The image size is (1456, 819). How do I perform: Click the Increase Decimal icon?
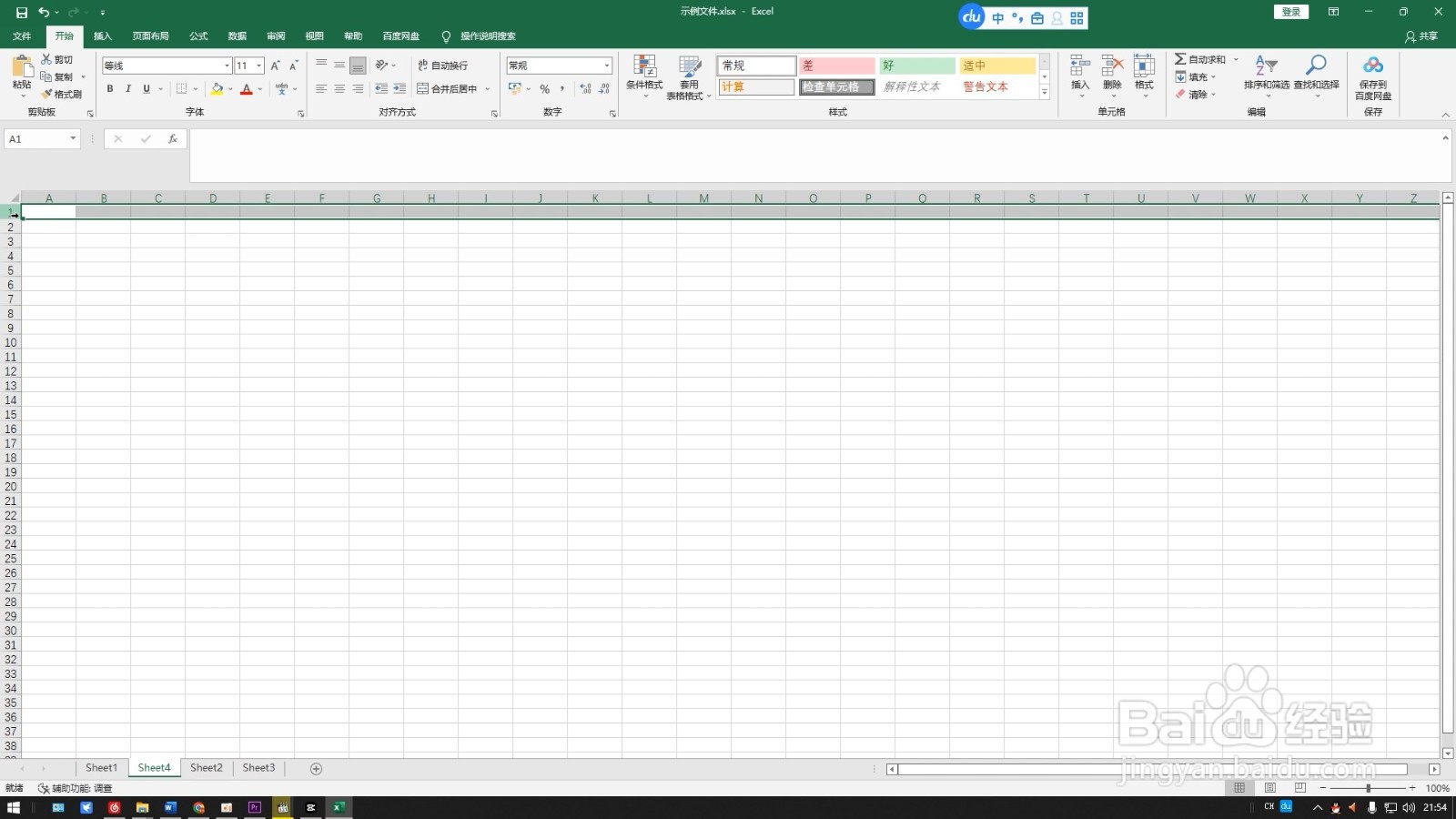[x=585, y=89]
